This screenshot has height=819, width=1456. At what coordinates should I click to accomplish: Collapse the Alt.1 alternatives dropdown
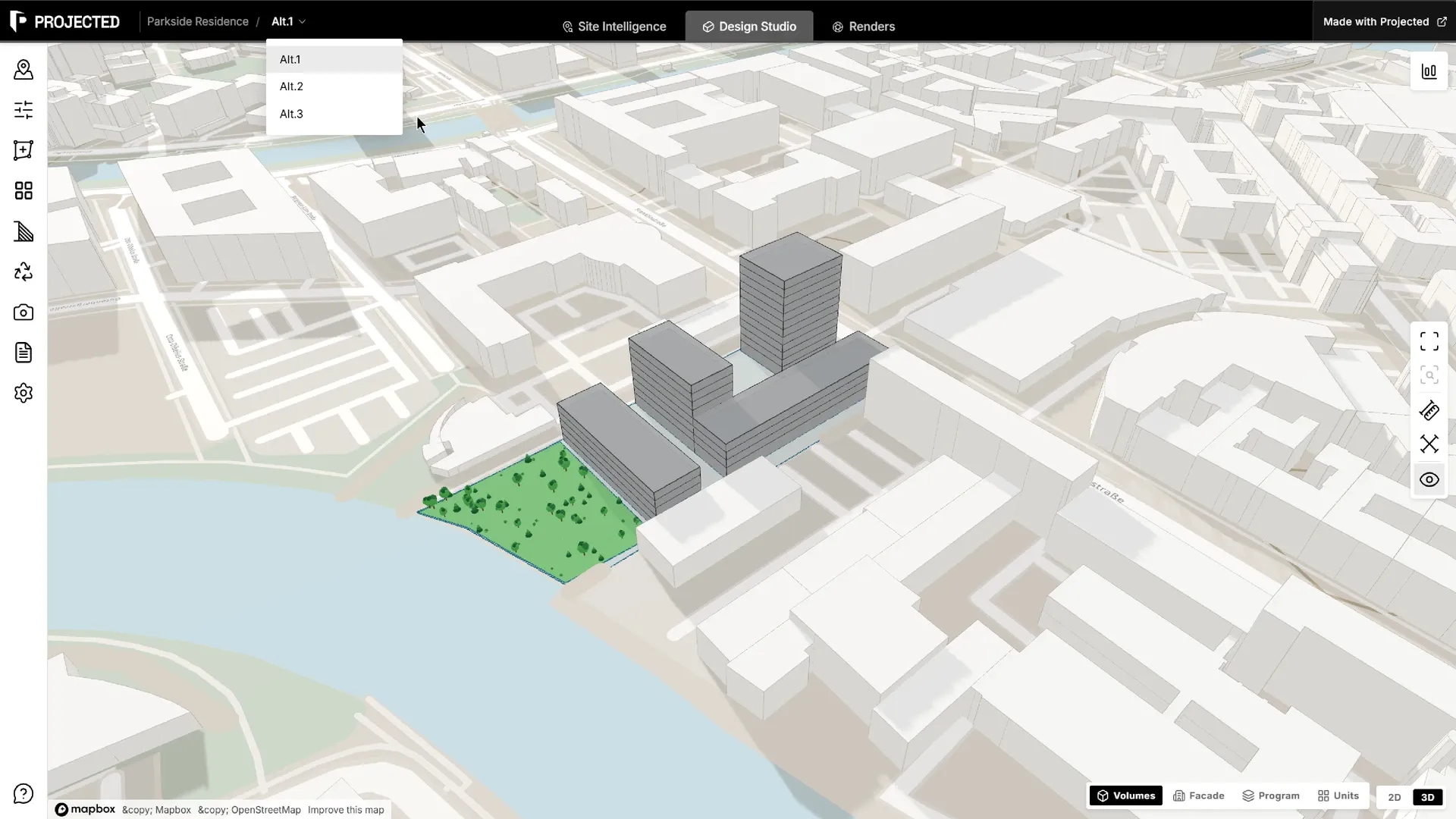(288, 21)
